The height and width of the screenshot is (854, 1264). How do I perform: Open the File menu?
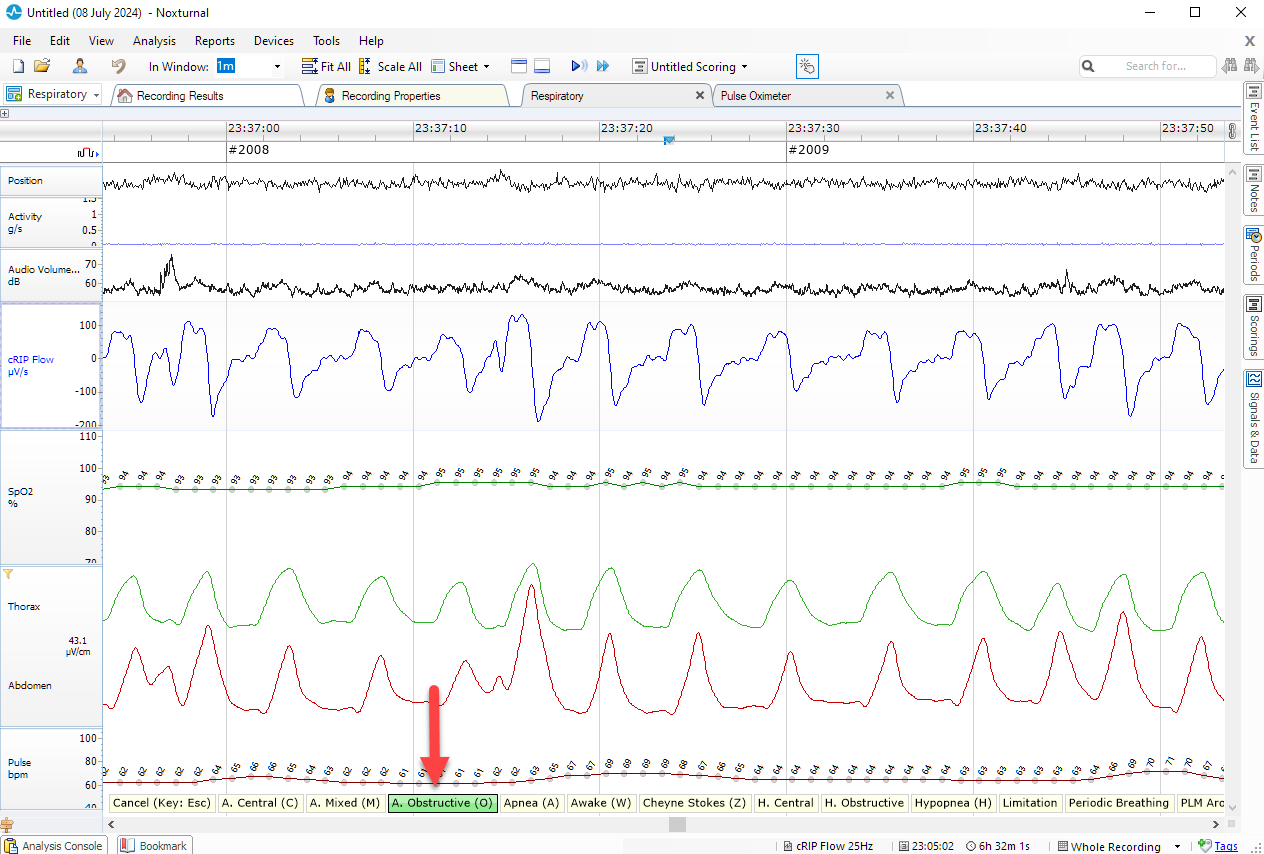pyautogui.click(x=22, y=41)
